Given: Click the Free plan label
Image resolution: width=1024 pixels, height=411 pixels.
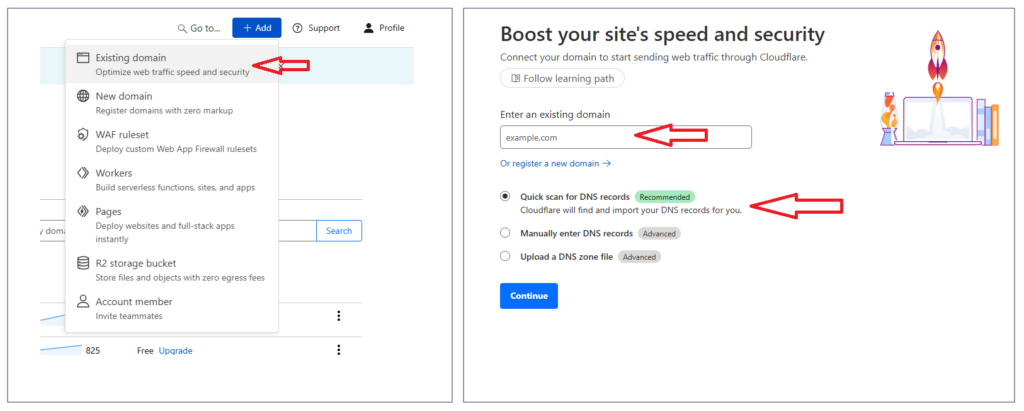Looking at the screenshot, I should click(145, 351).
